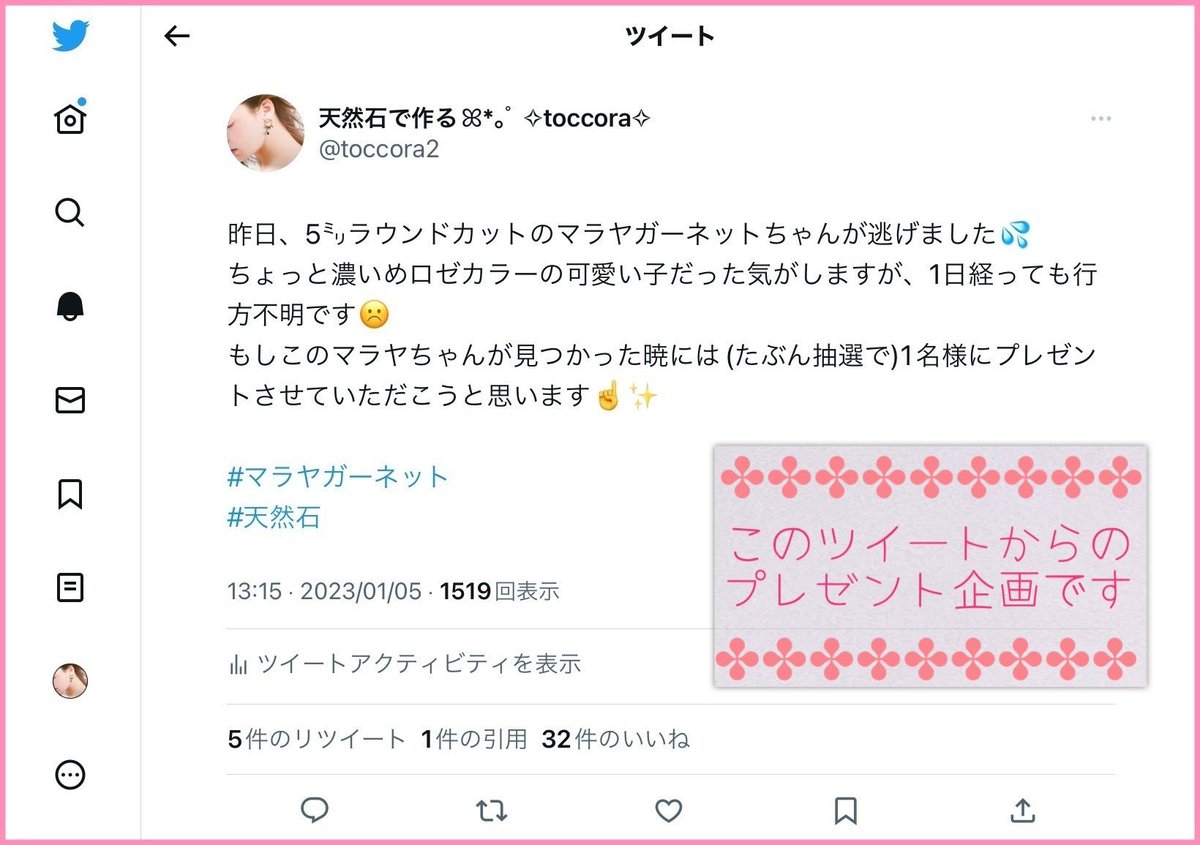Viewport: 1200px width, 845px height.
Task: Open the tweet's three-dot options menu
Action: (1101, 119)
